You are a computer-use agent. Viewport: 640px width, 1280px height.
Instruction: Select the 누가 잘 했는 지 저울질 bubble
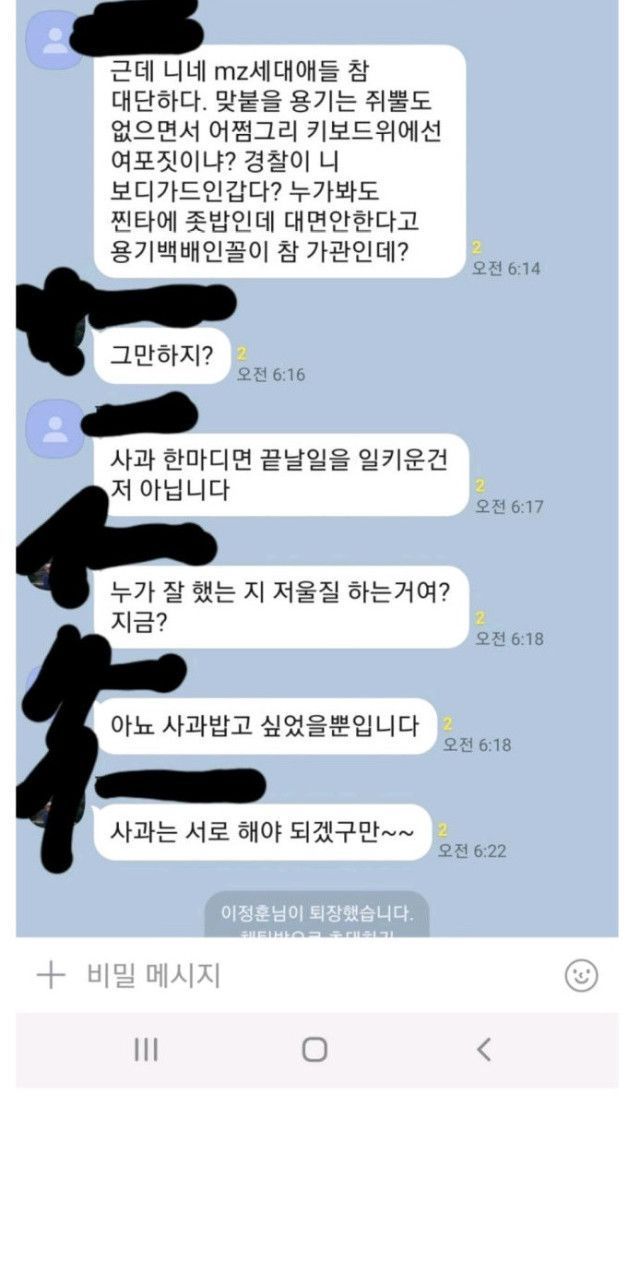(281, 607)
